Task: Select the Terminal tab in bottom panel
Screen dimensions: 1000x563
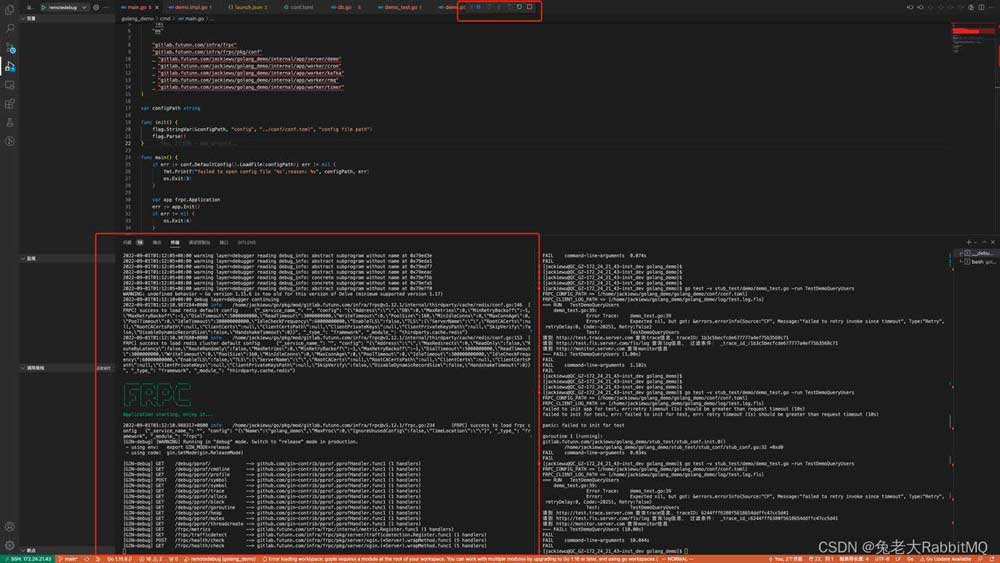Action: coord(175,242)
